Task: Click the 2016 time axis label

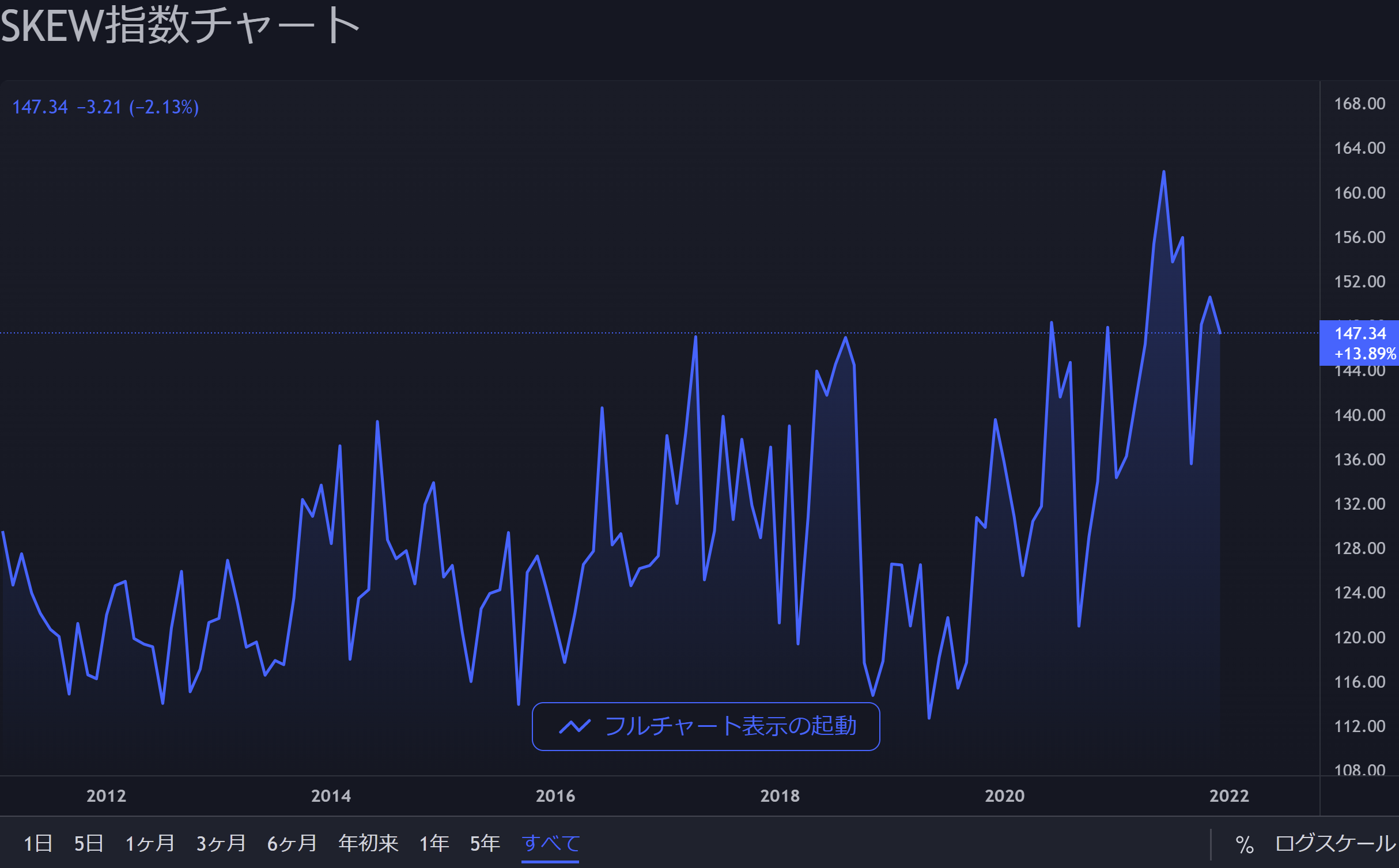Action: tap(555, 796)
